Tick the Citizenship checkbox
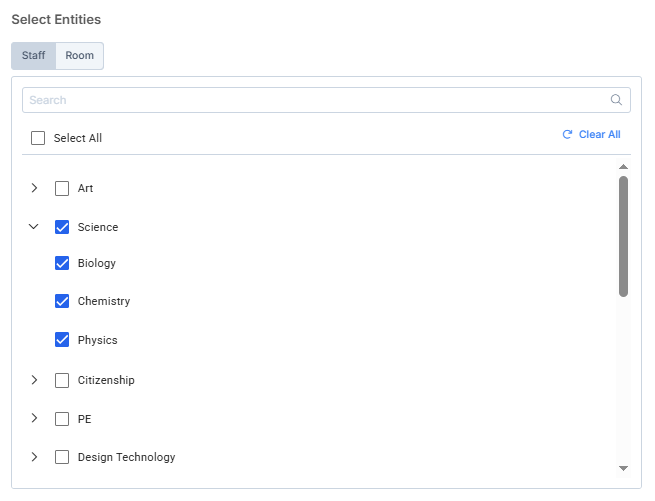655x501 pixels. click(62, 380)
